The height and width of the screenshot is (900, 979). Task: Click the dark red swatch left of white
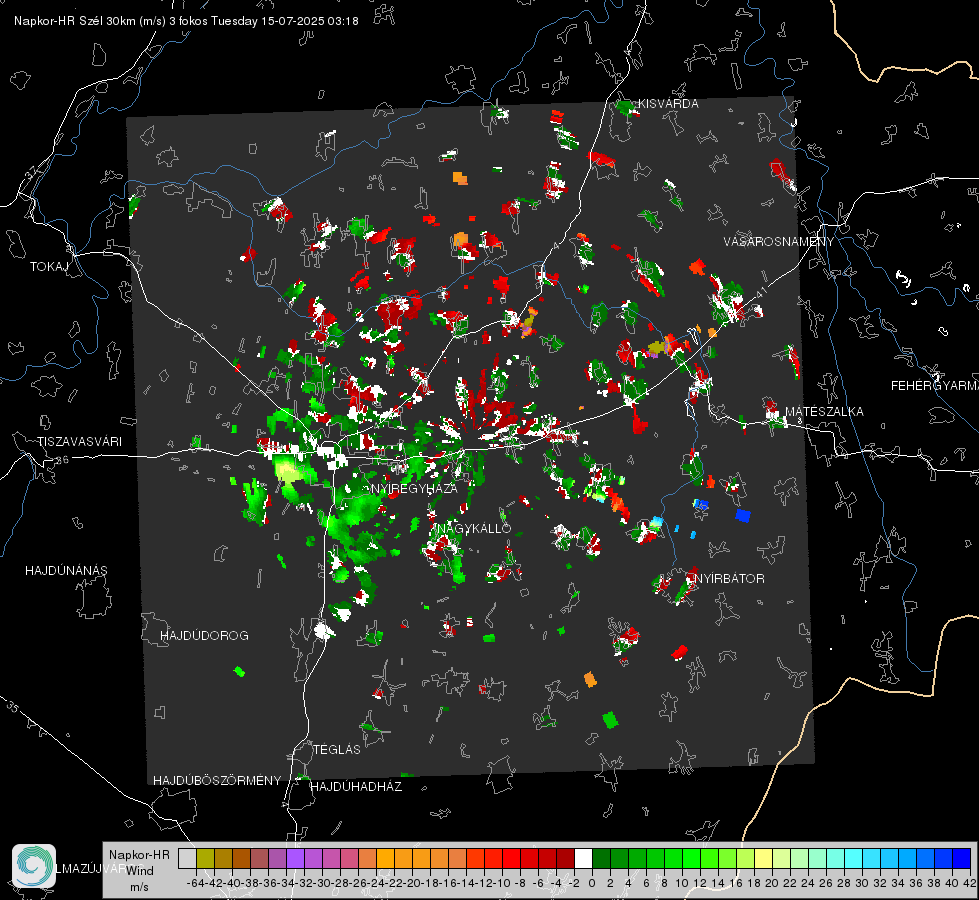[x=565, y=858]
